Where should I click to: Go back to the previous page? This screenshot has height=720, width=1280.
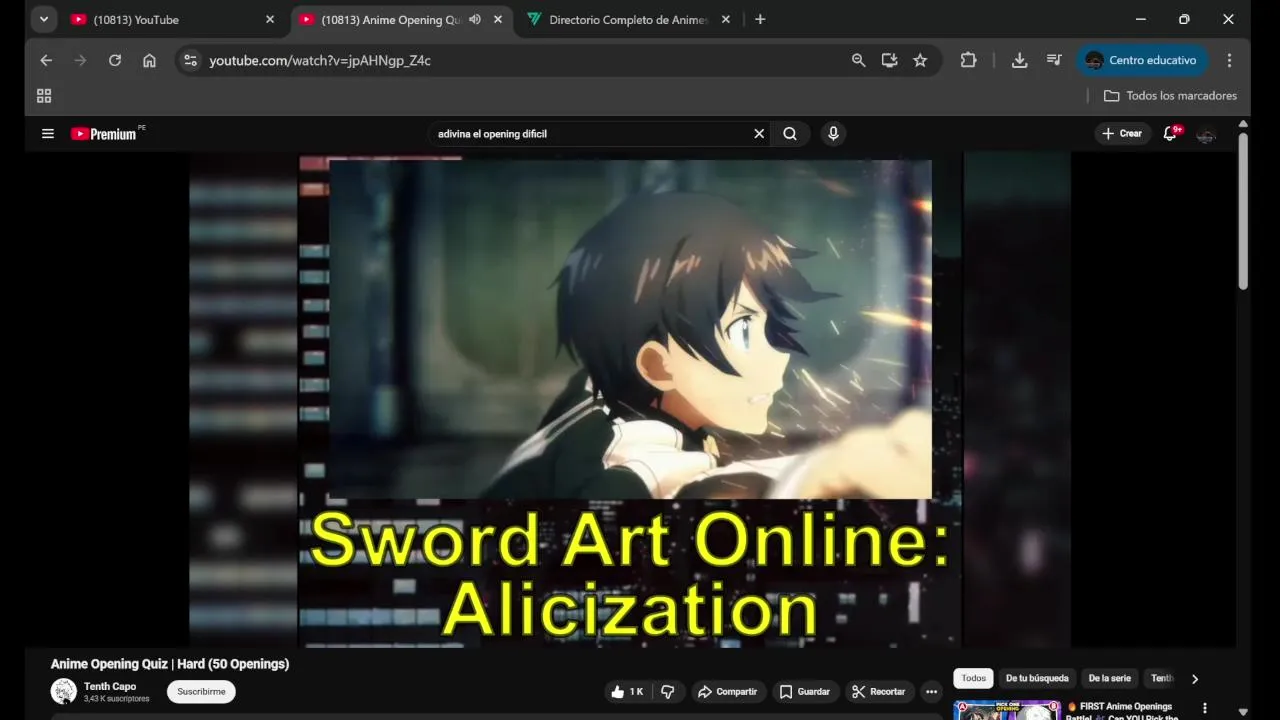(46, 60)
